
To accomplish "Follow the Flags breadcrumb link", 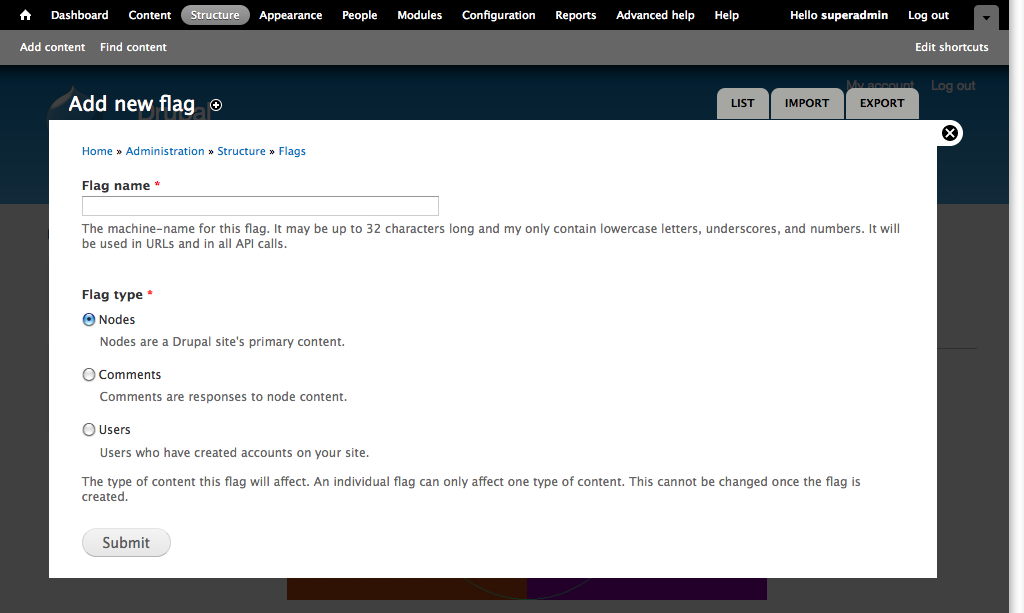I will 292,150.
